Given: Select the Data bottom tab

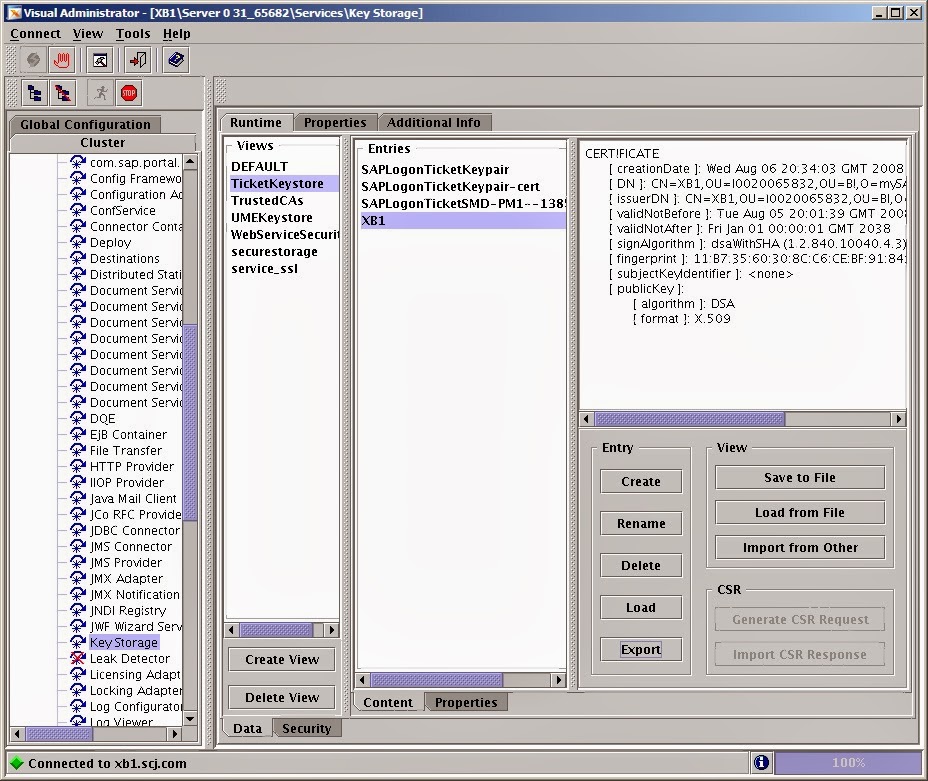Looking at the screenshot, I should (247, 728).
